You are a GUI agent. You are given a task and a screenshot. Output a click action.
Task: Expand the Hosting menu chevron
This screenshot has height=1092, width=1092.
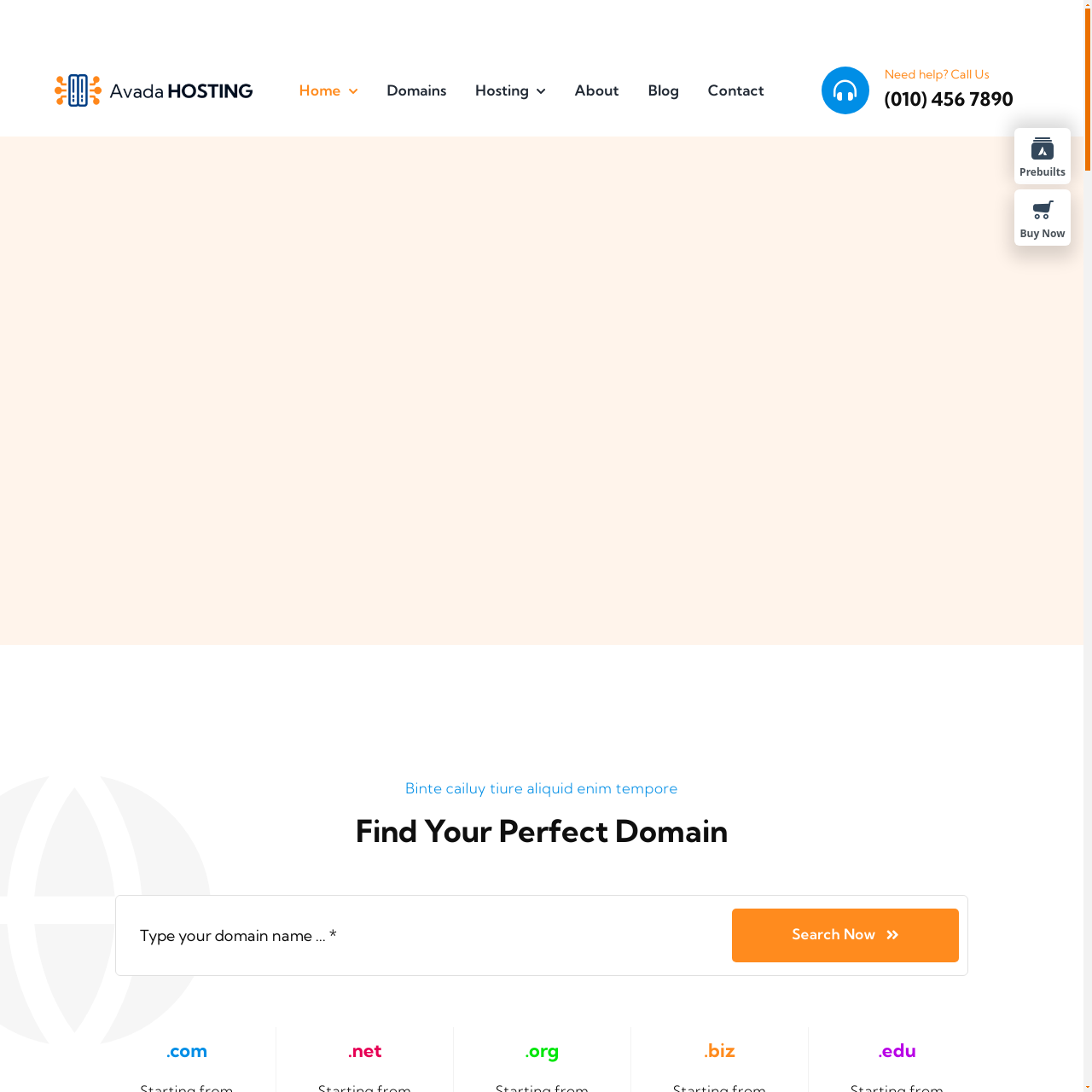point(541,91)
